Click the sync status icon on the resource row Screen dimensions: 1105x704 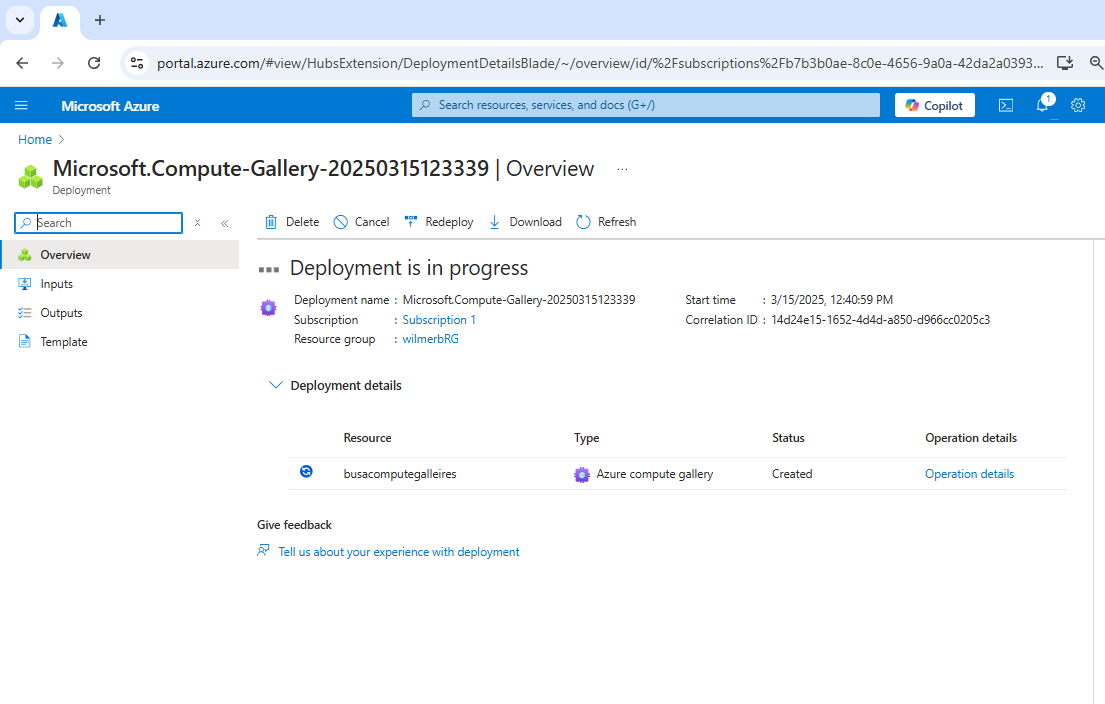[x=307, y=471]
